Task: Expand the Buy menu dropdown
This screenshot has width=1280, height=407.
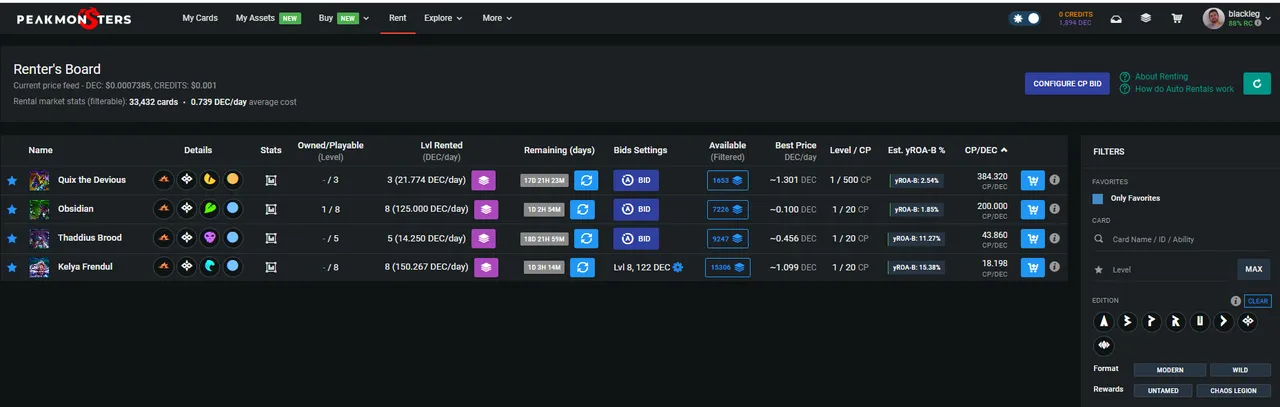Action: tap(343, 18)
